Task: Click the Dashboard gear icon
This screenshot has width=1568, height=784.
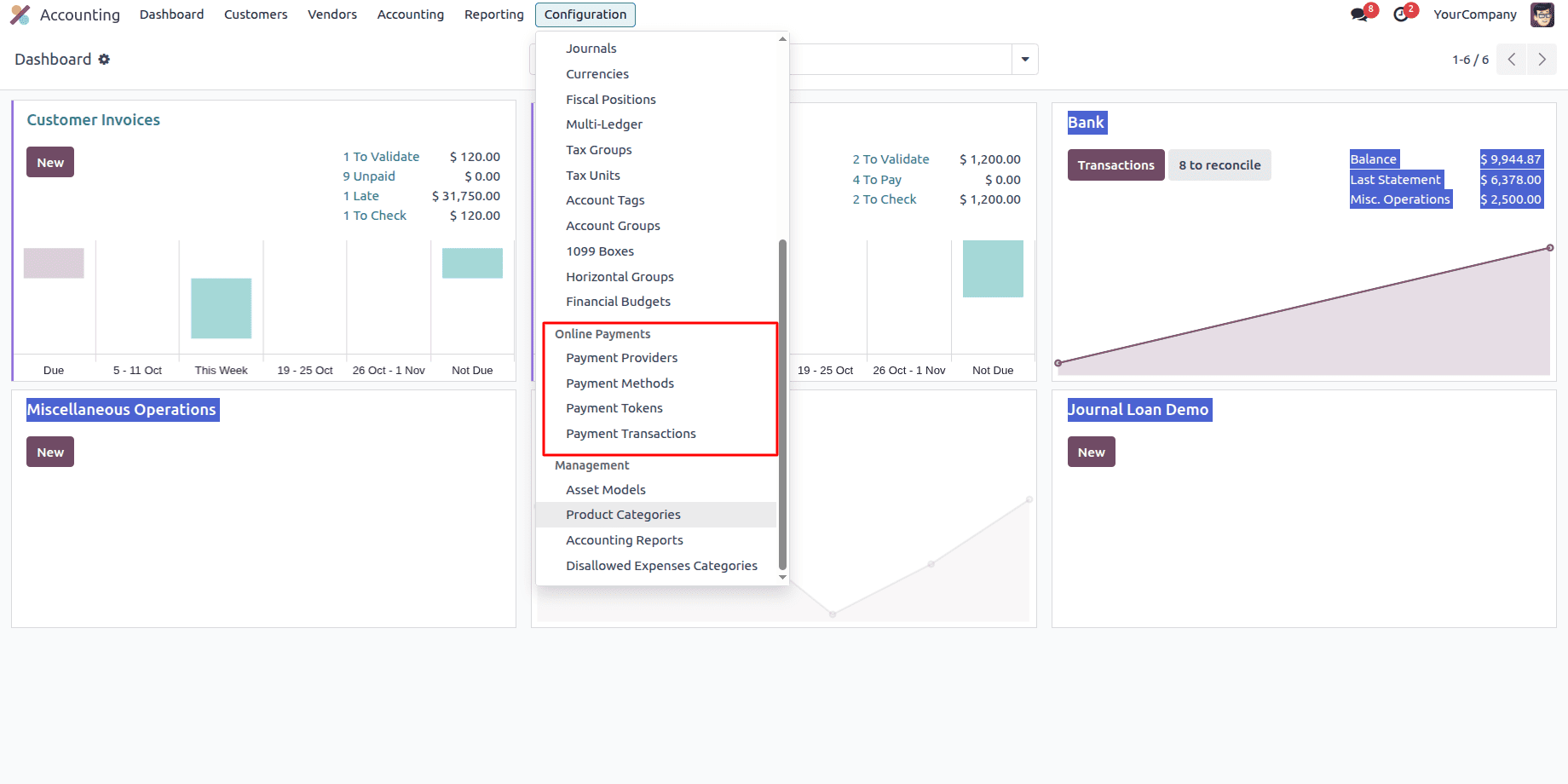Action: click(x=104, y=59)
